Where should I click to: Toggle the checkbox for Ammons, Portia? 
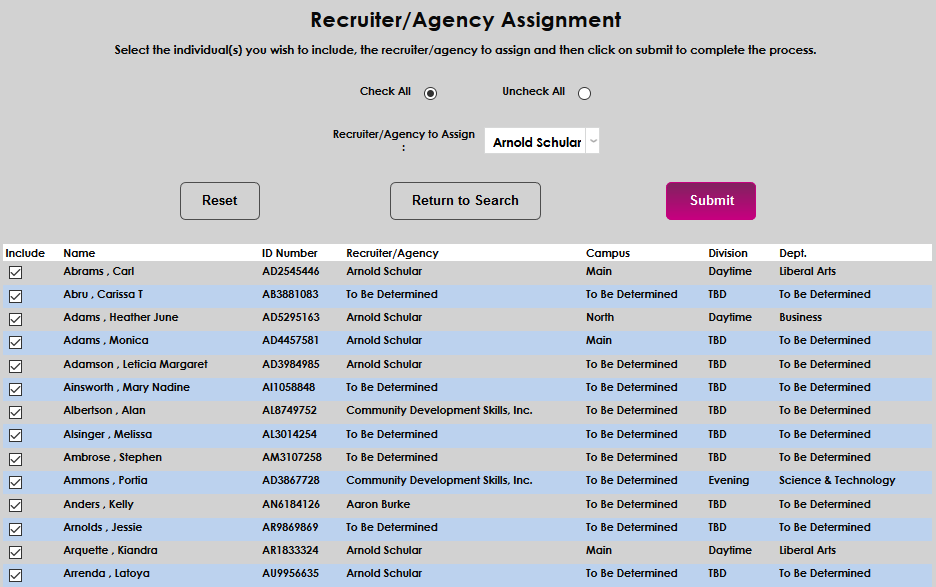[15, 481]
